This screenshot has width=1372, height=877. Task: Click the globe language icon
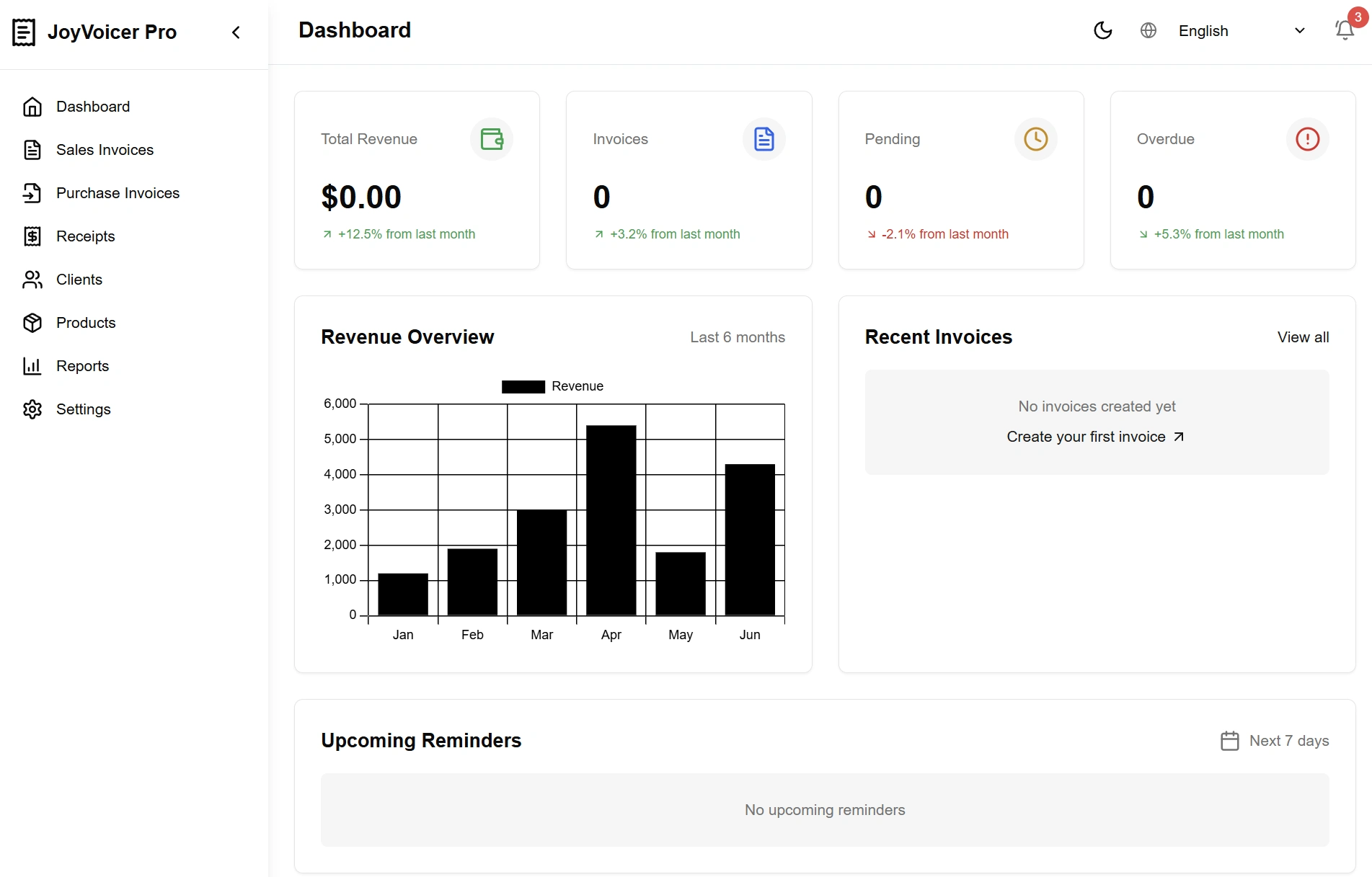(1149, 30)
